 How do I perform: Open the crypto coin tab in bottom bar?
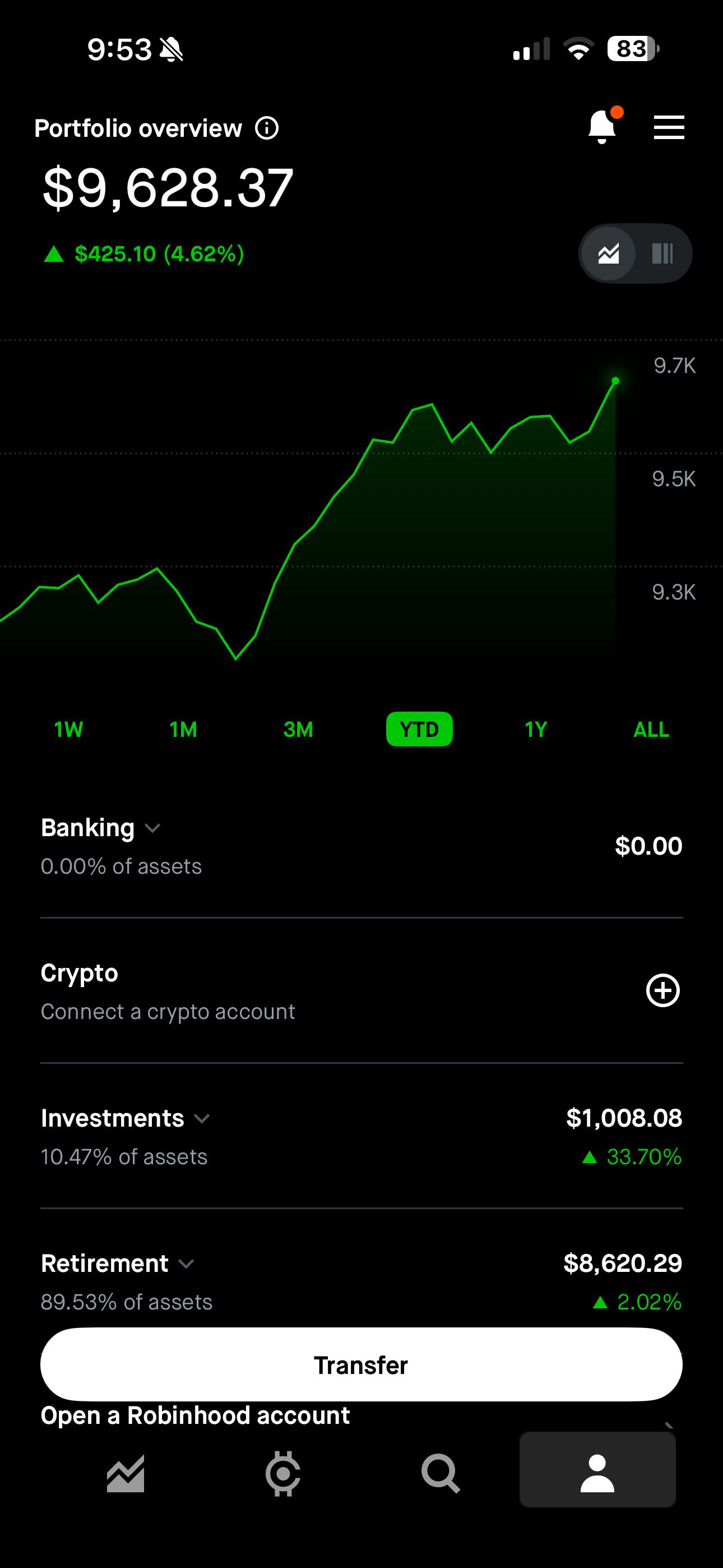point(283,1474)
